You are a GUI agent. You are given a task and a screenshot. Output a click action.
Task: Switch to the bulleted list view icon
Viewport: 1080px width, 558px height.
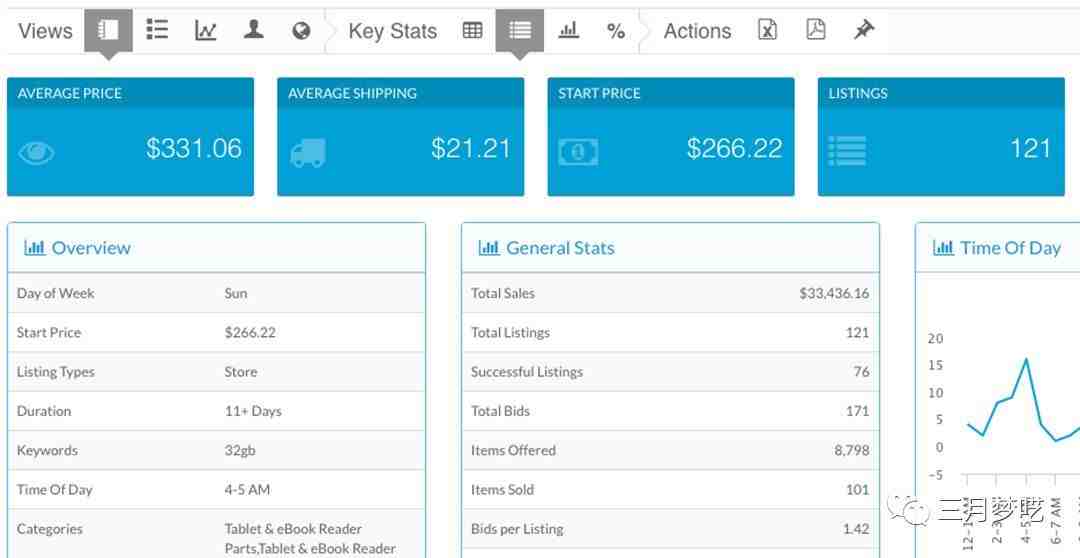157,30
